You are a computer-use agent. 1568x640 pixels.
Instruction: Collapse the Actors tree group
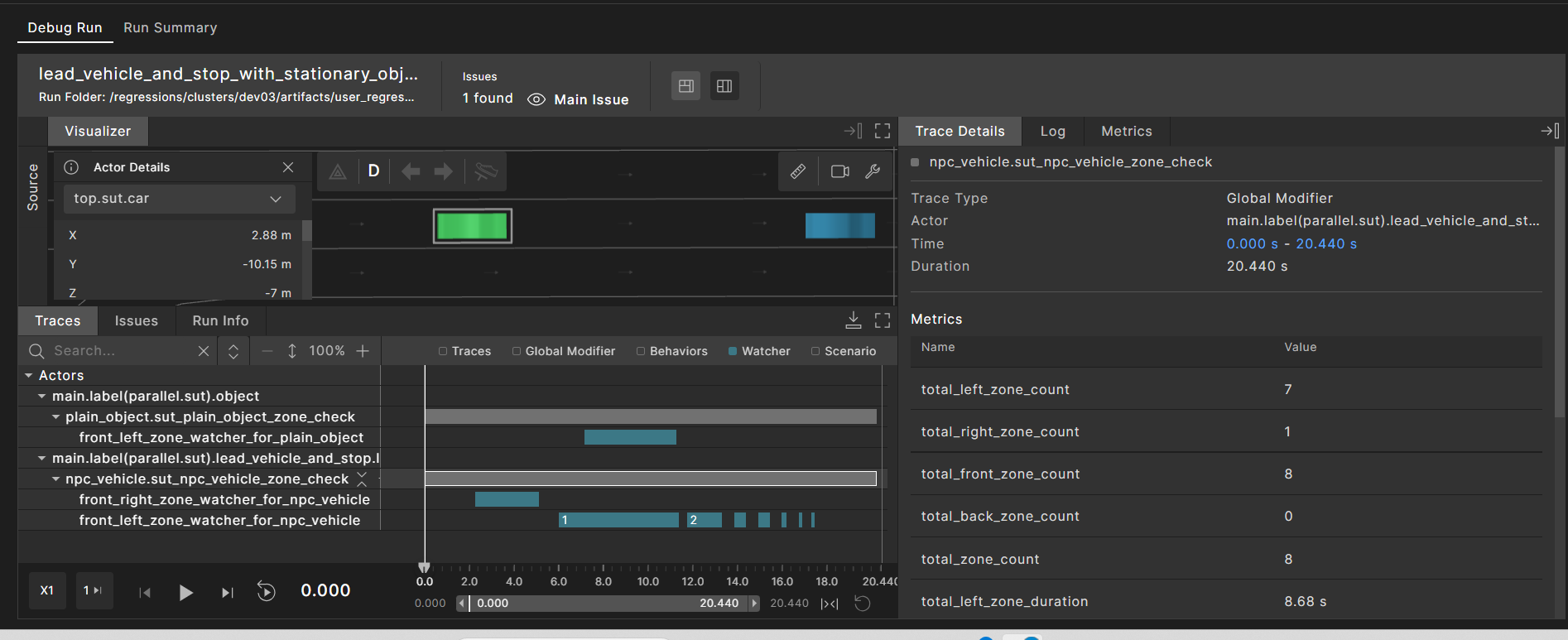coord(29,376)
